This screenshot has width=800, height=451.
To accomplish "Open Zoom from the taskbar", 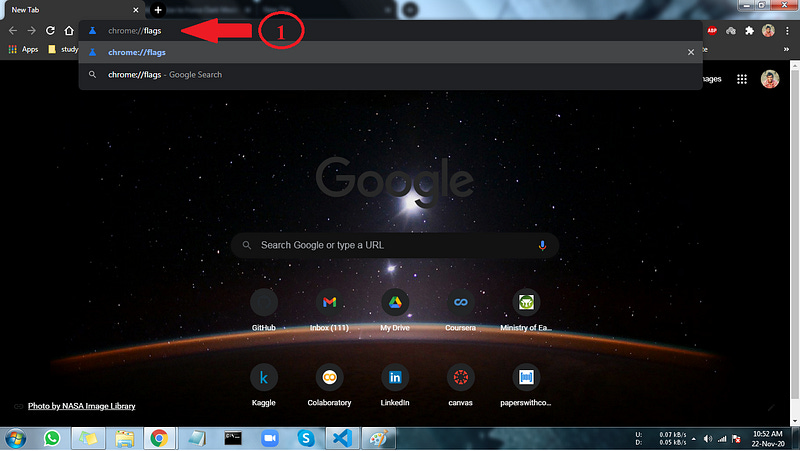I will [269, 439].
